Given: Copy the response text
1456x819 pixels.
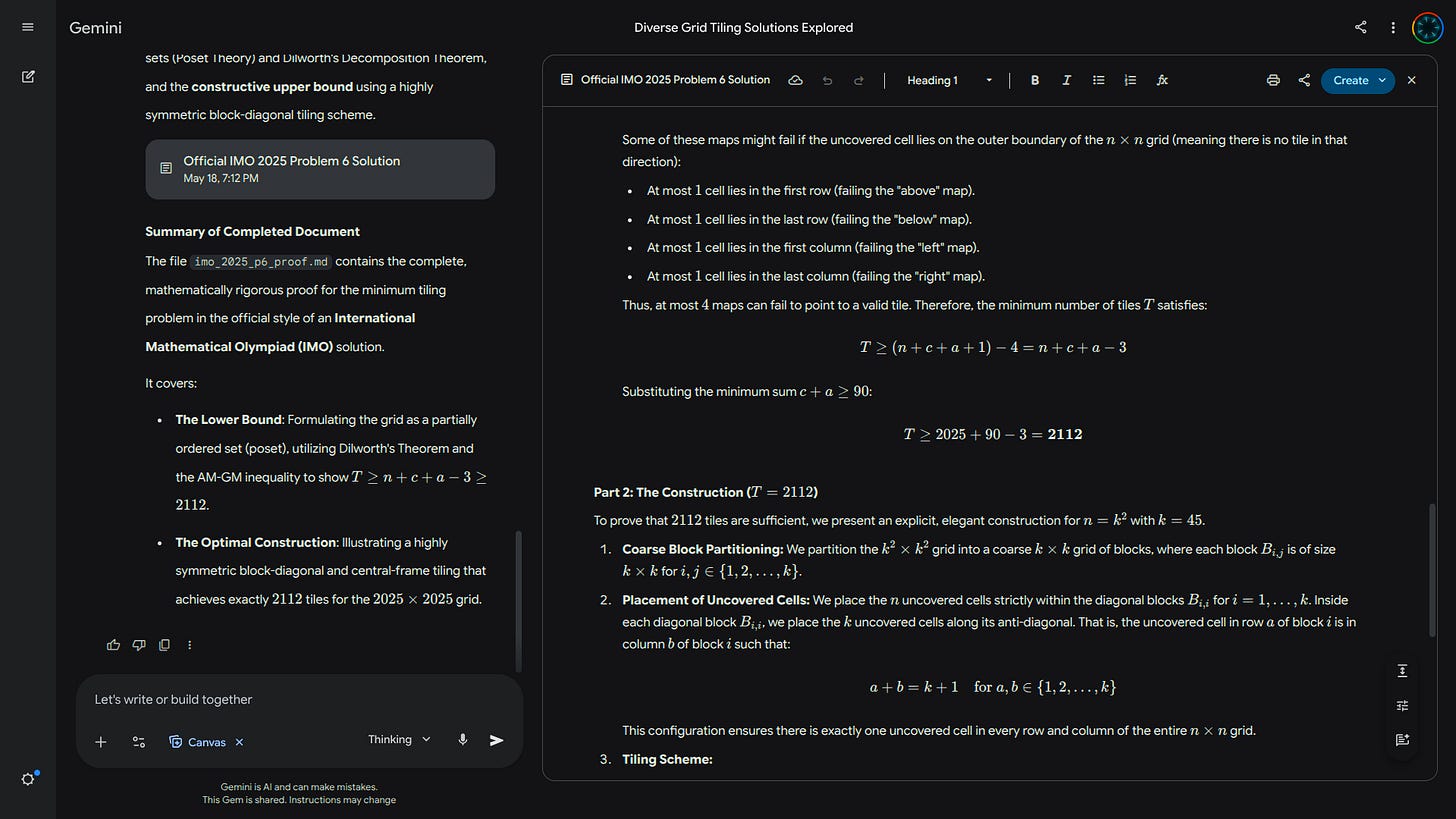Looking at the screenshot, I should 164,645.
